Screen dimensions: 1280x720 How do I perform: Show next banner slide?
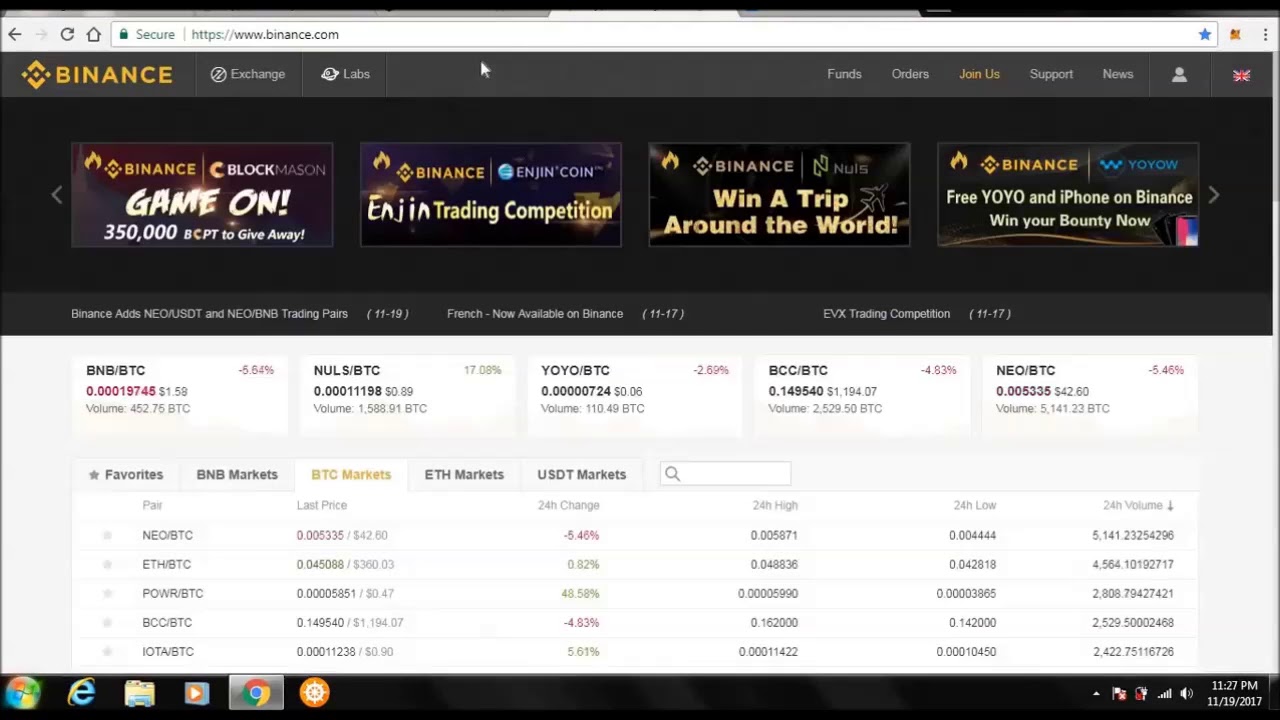pyautogui.click(x=1213, y=195)
